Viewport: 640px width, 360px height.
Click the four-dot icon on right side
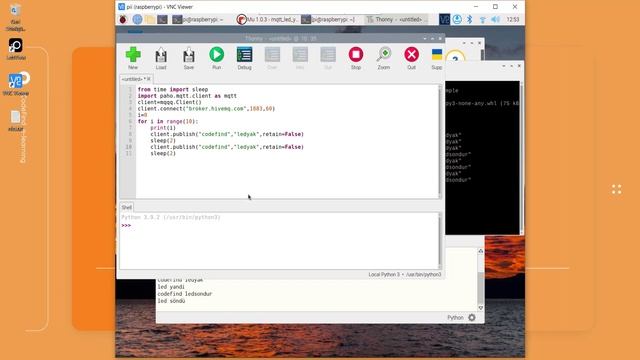(x=616, y=189)
